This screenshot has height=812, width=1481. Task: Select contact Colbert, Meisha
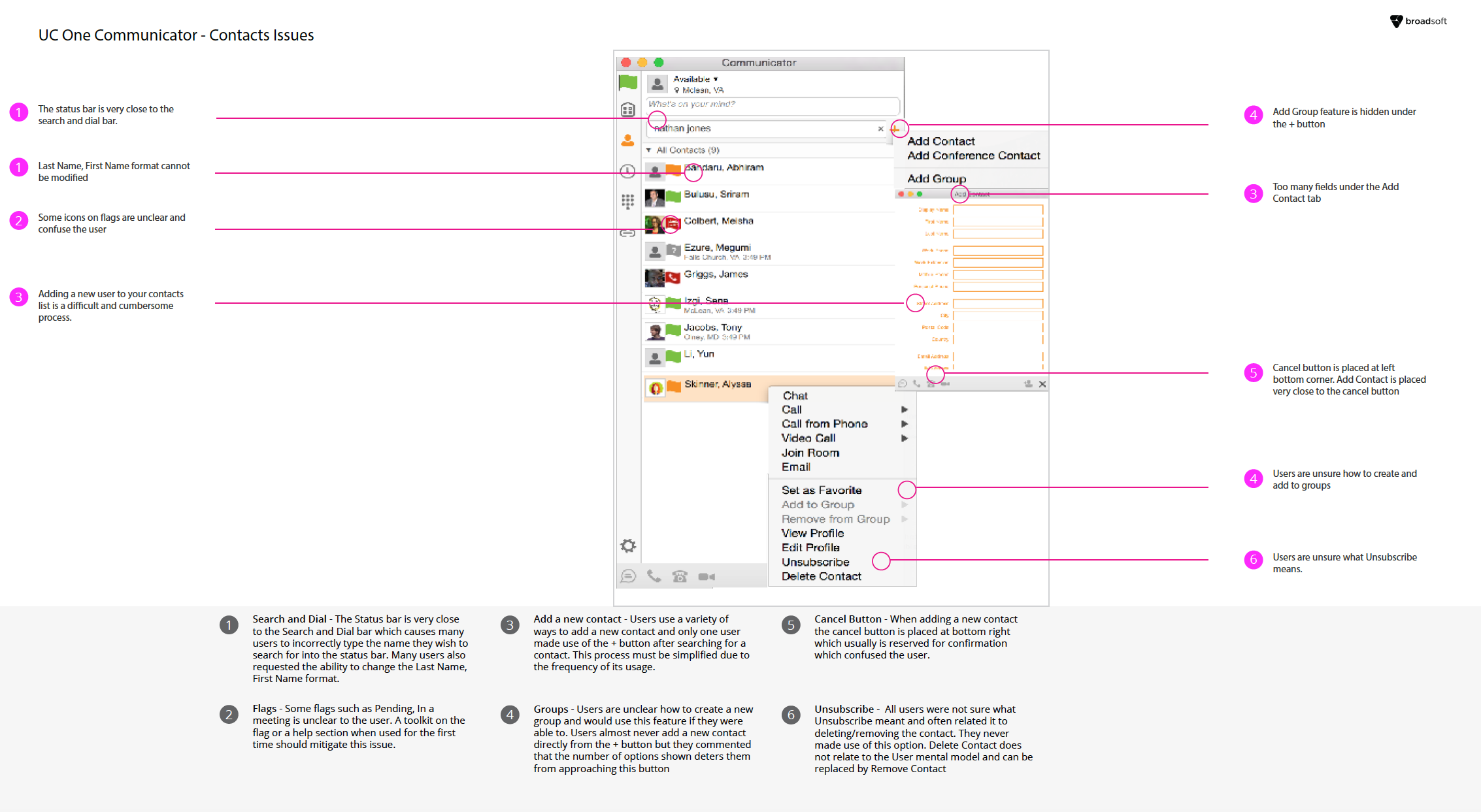[x=769, y=225]
